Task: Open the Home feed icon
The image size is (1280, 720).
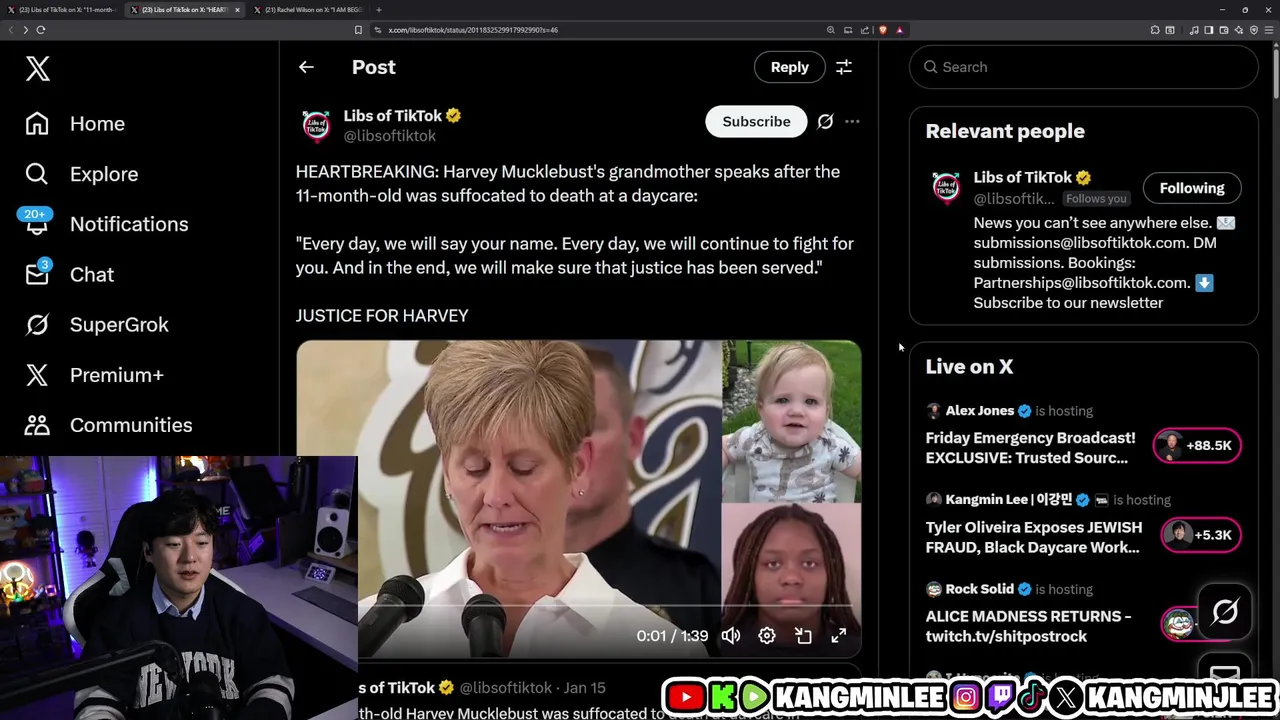Action: tap(37, 124)
